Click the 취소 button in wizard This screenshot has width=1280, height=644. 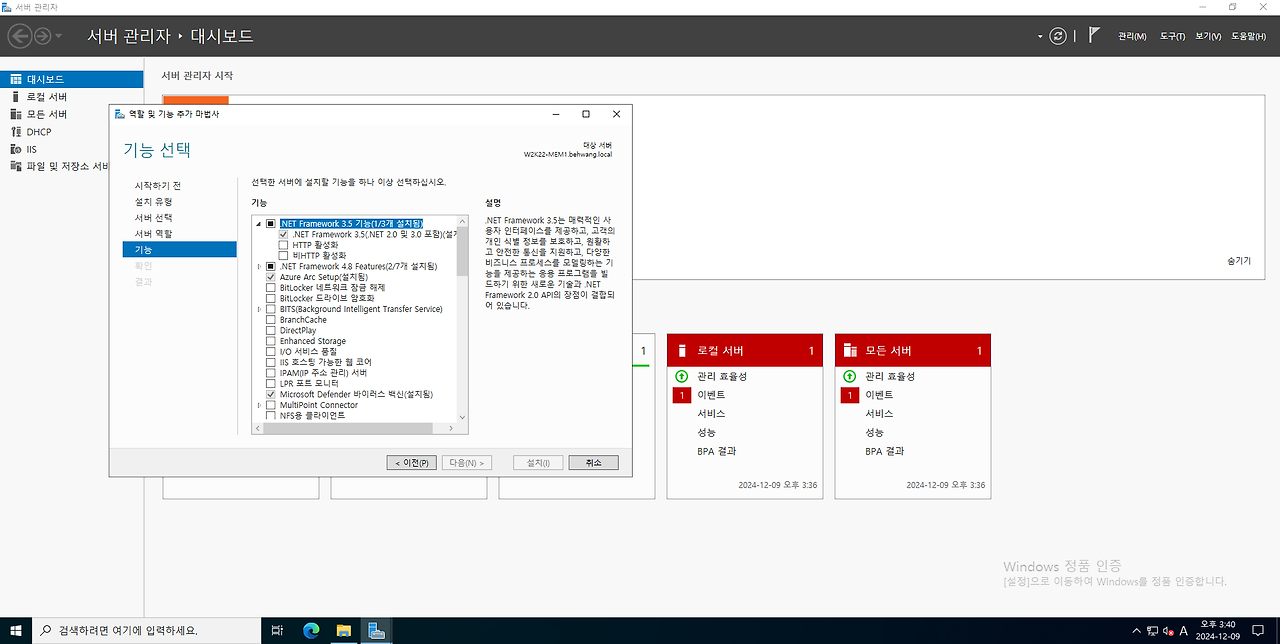pos(593,463)
